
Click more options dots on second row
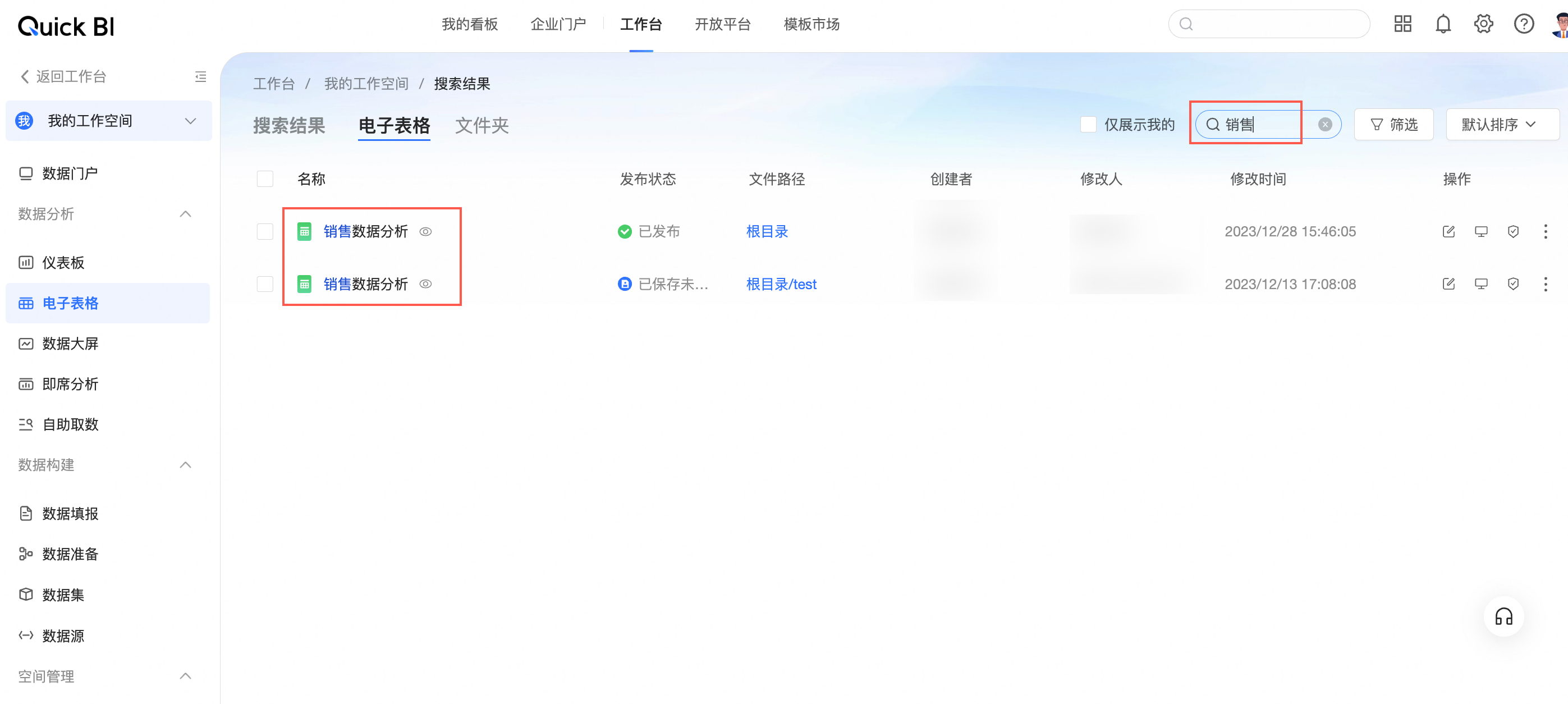[1545, 284]
